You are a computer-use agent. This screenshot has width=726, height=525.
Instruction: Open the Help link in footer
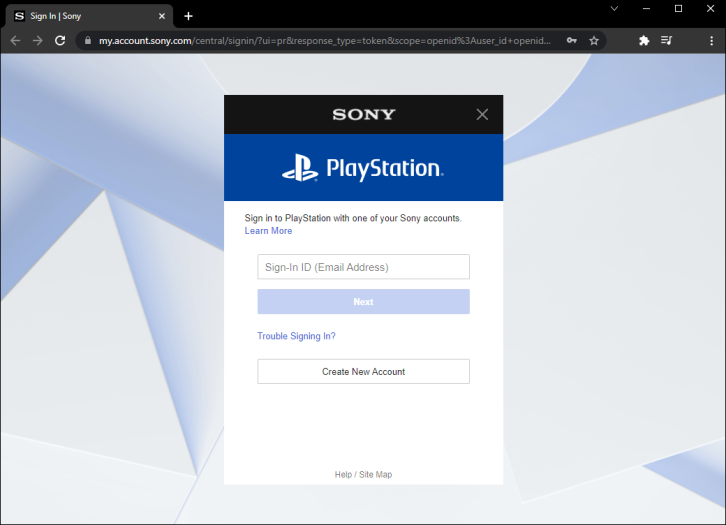[x=343, y=475]
